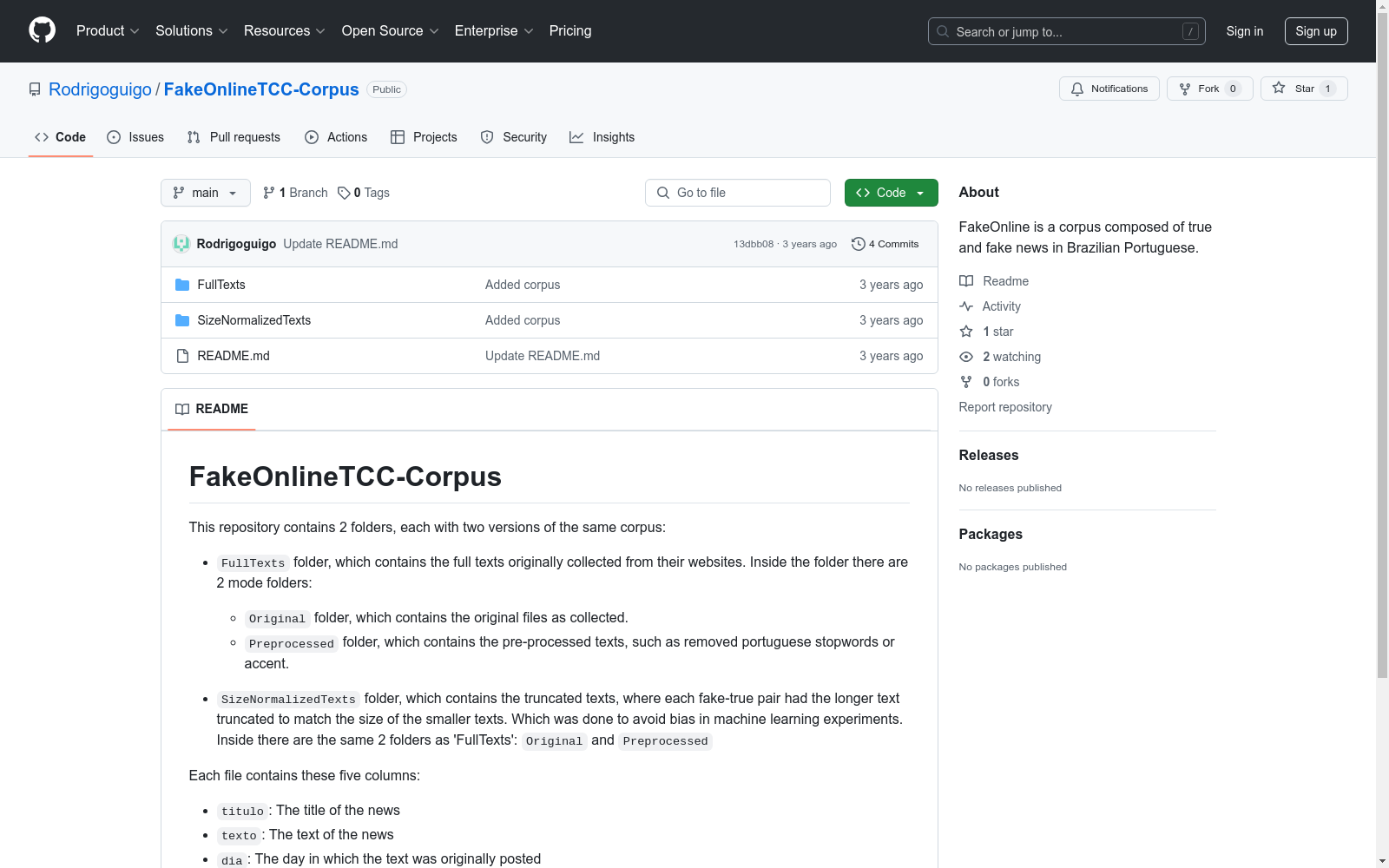Open the latest commit message Update README.md
Image resolution: width=1389 pixels, height=868 pixels.
tap(340, 244)
